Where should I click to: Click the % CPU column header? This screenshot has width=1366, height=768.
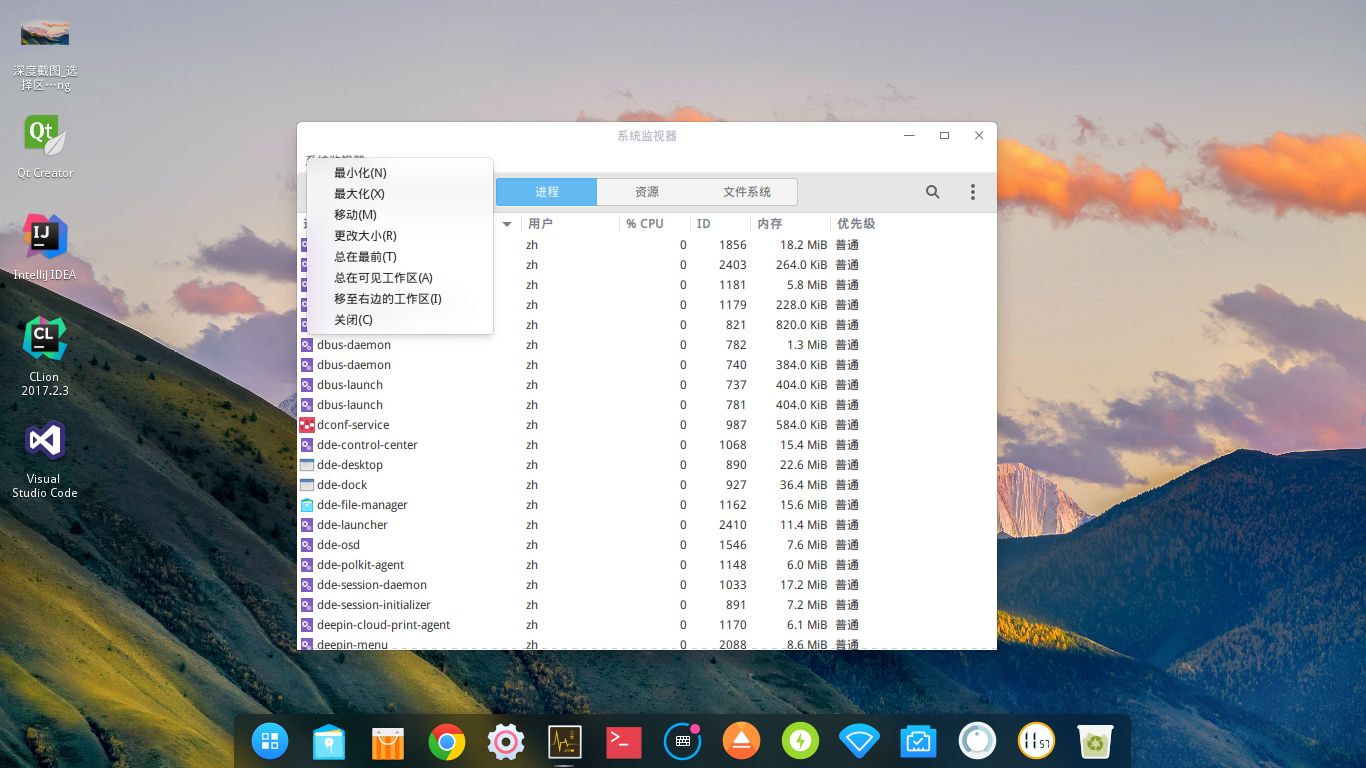(645, 224)
